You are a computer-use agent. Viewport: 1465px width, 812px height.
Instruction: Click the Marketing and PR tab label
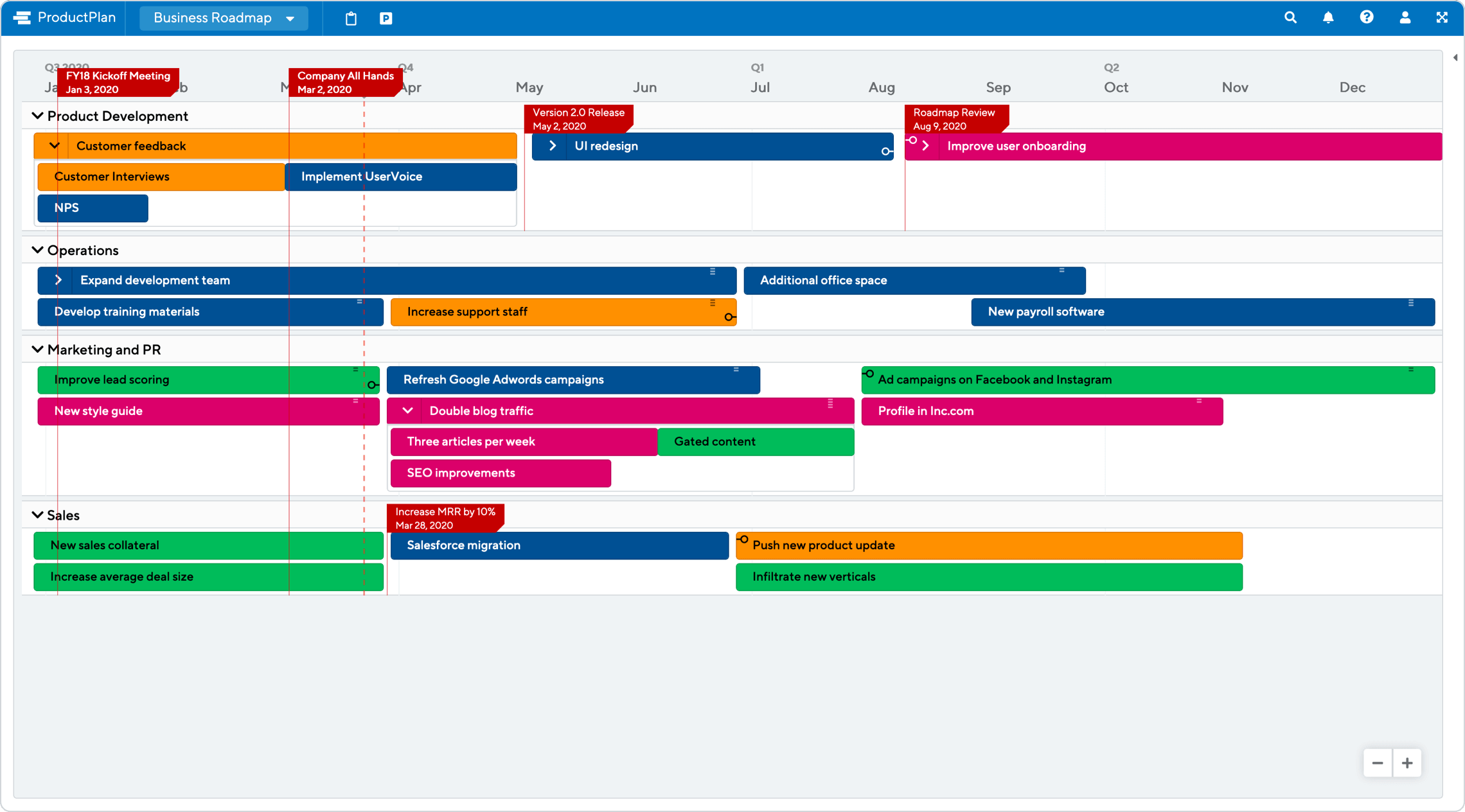click(x=102, y=349)
